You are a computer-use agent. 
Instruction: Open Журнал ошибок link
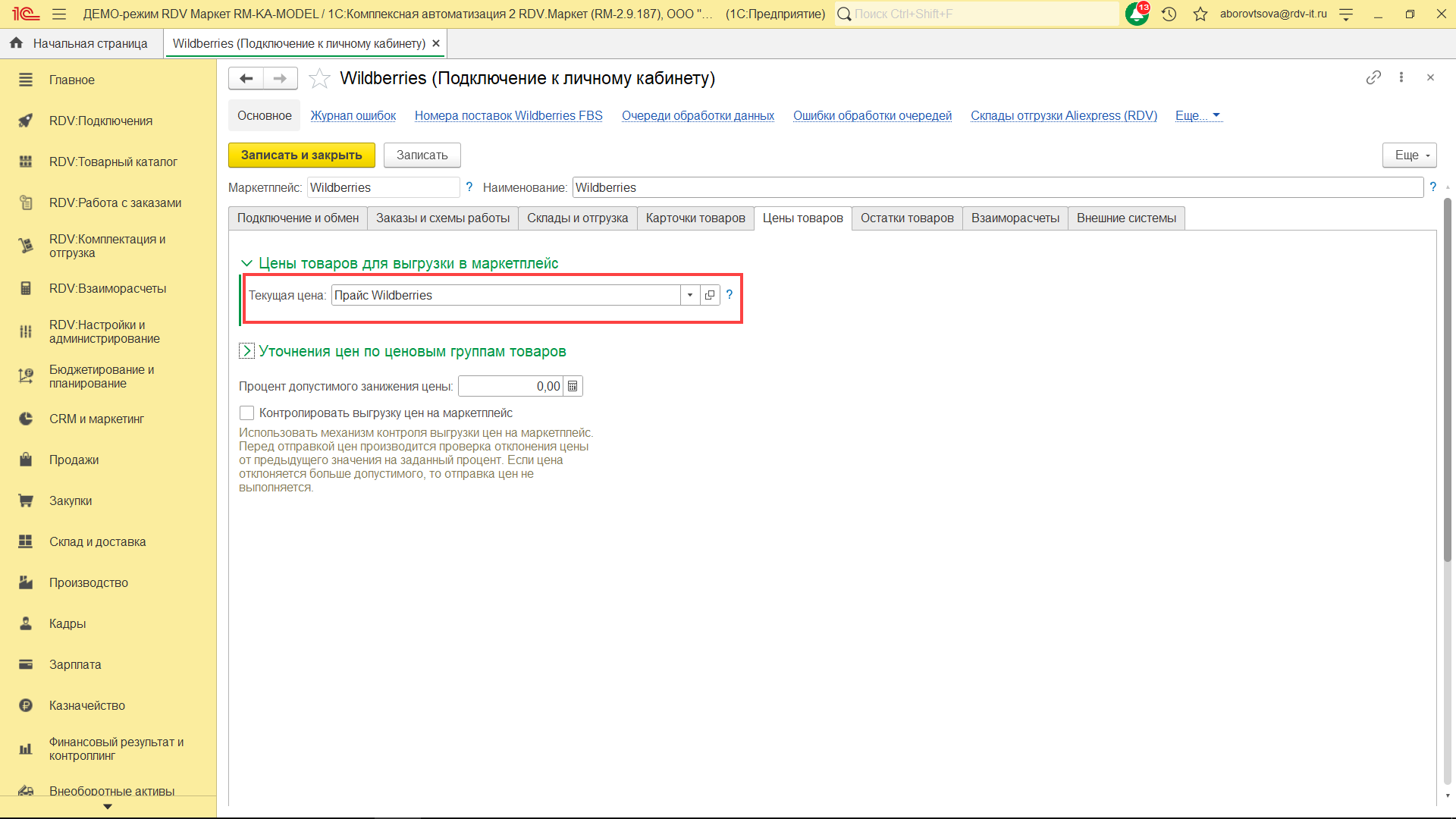point(353,115)
